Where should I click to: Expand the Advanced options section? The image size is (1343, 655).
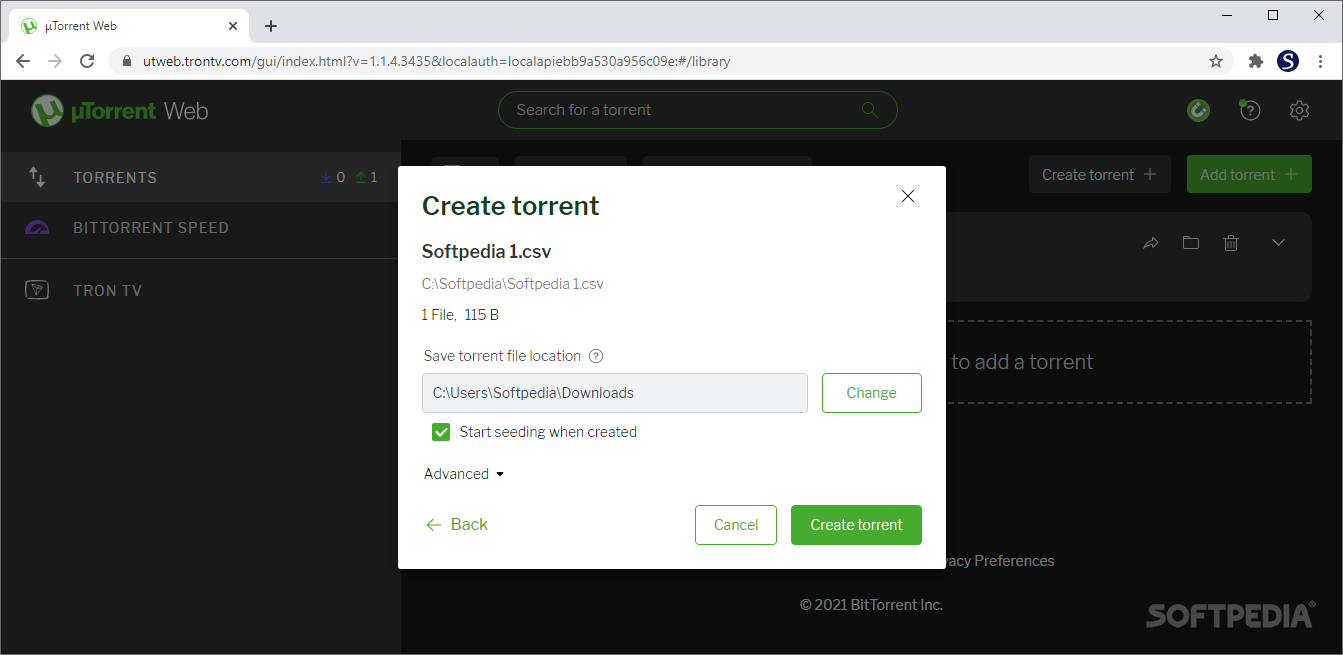464,474
